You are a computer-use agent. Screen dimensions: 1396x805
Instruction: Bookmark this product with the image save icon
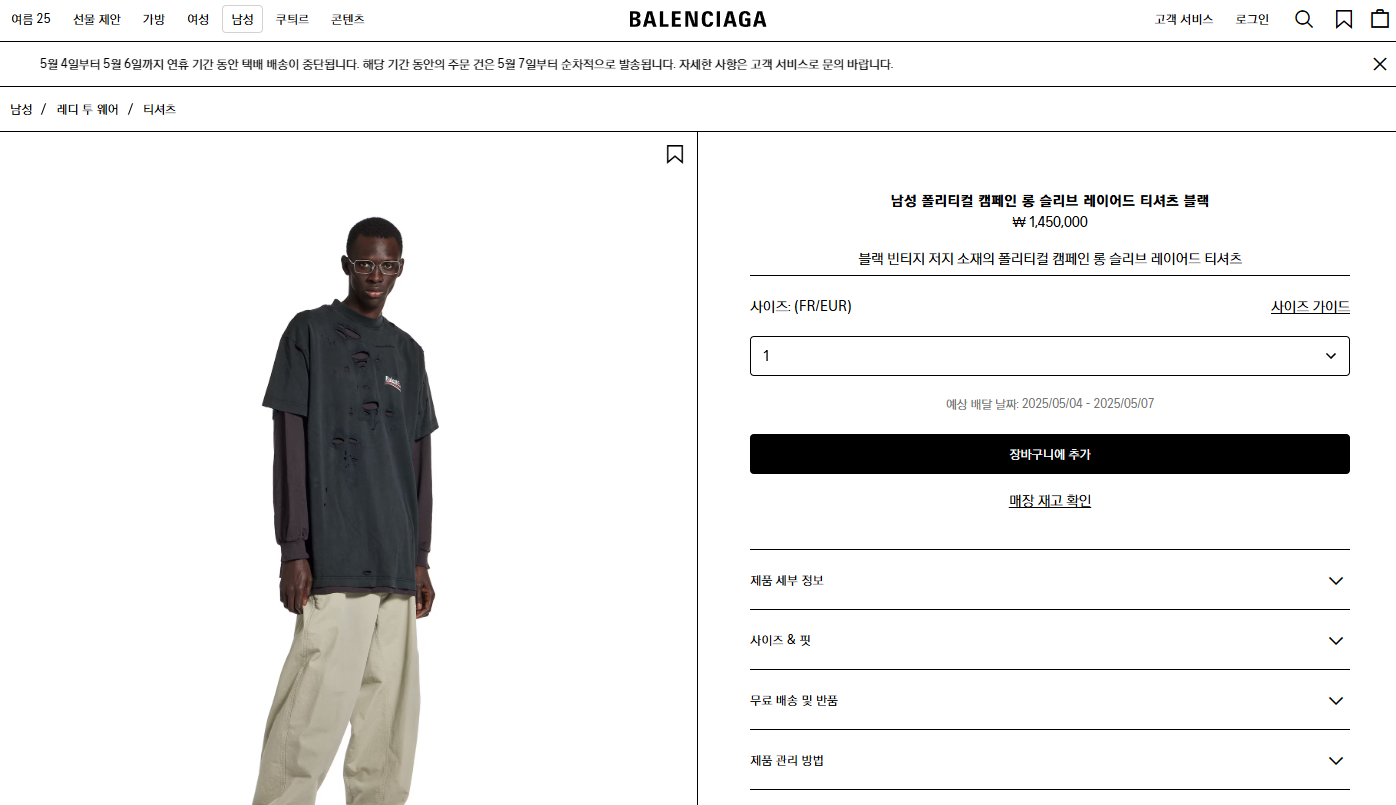(675, 154)
